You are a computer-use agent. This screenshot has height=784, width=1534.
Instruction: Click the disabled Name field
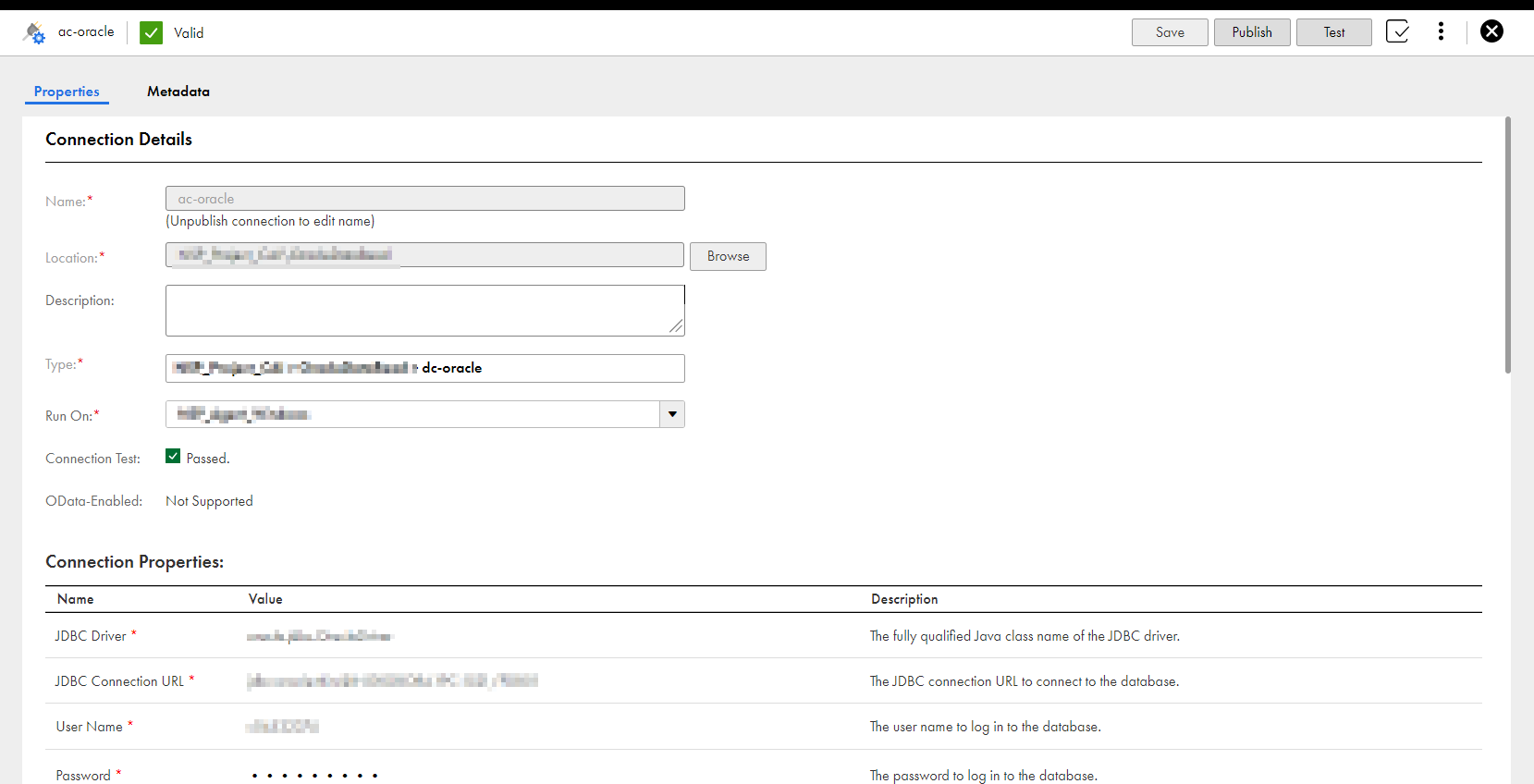(425, 199)
